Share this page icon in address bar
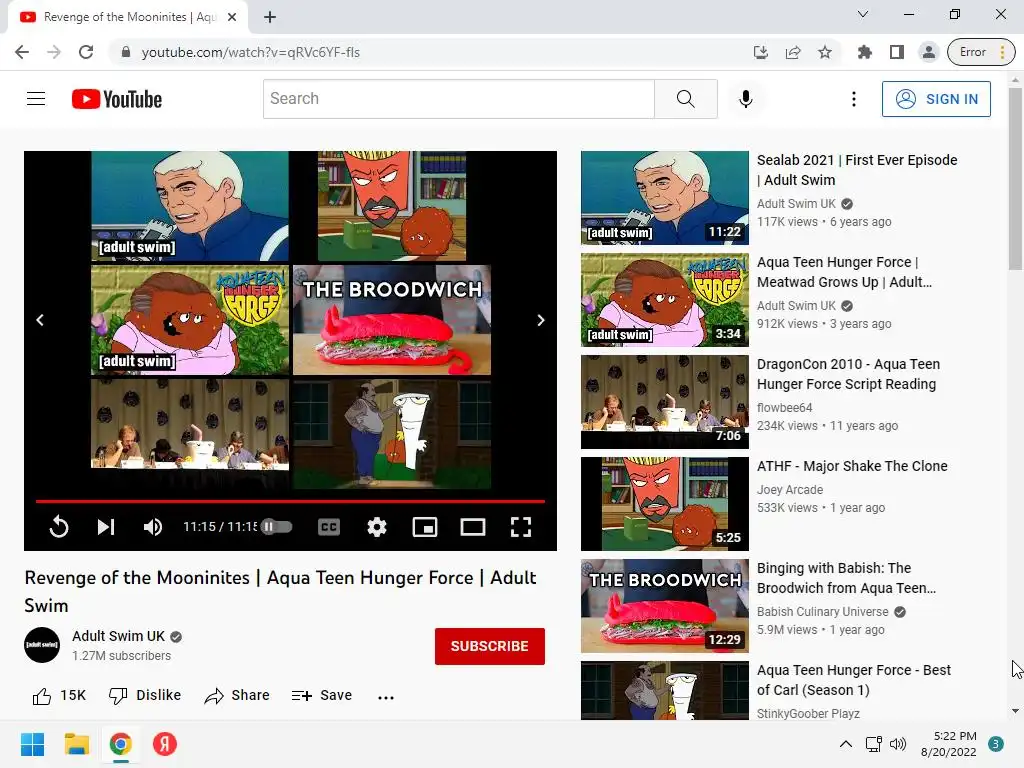Screen dimensions: 1024x768 [793, 52]
